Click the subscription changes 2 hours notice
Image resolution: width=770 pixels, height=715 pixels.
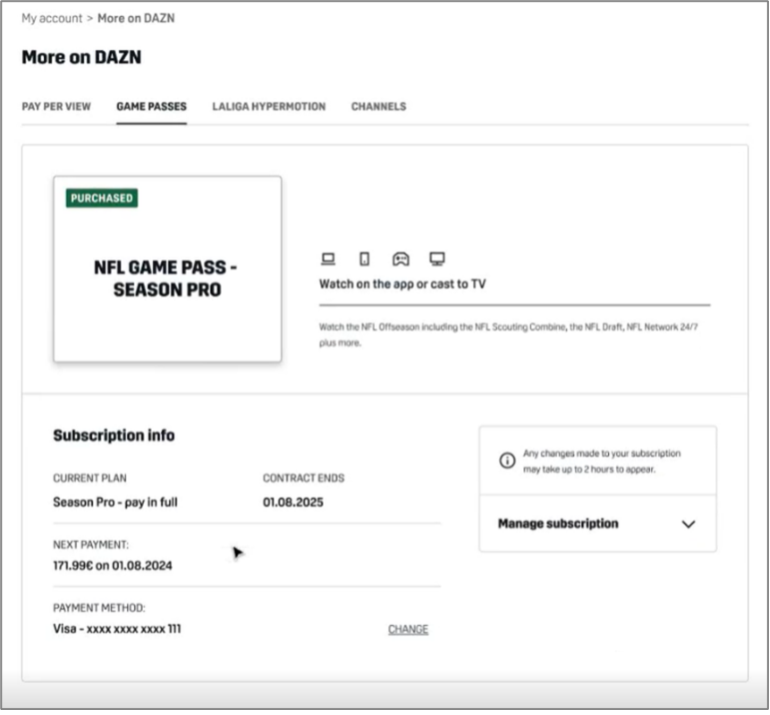[602, 461]
